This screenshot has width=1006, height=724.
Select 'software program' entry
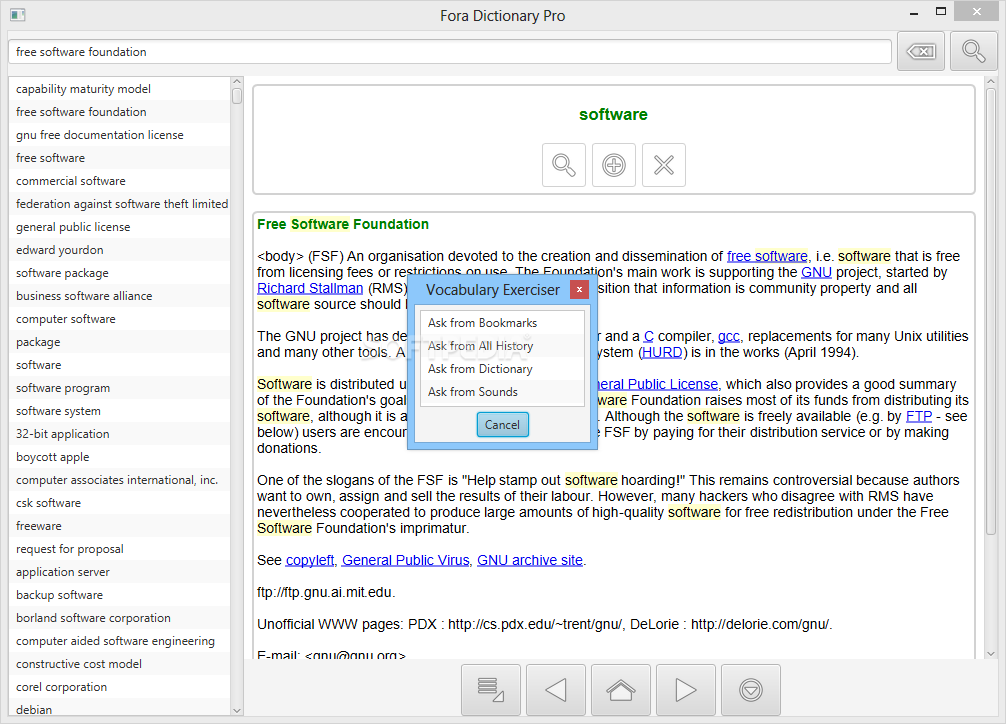[120, 388]
